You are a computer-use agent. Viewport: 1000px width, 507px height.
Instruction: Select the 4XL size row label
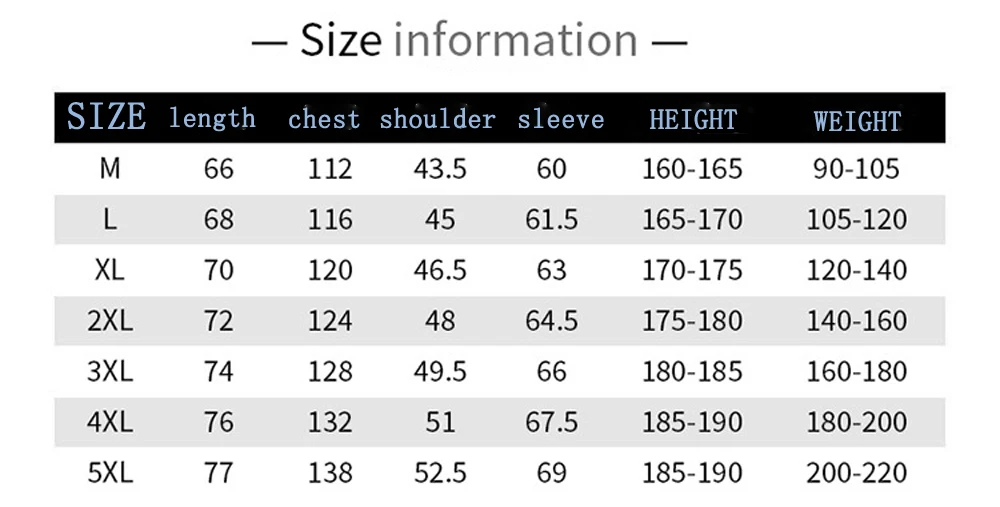point(110,422)
